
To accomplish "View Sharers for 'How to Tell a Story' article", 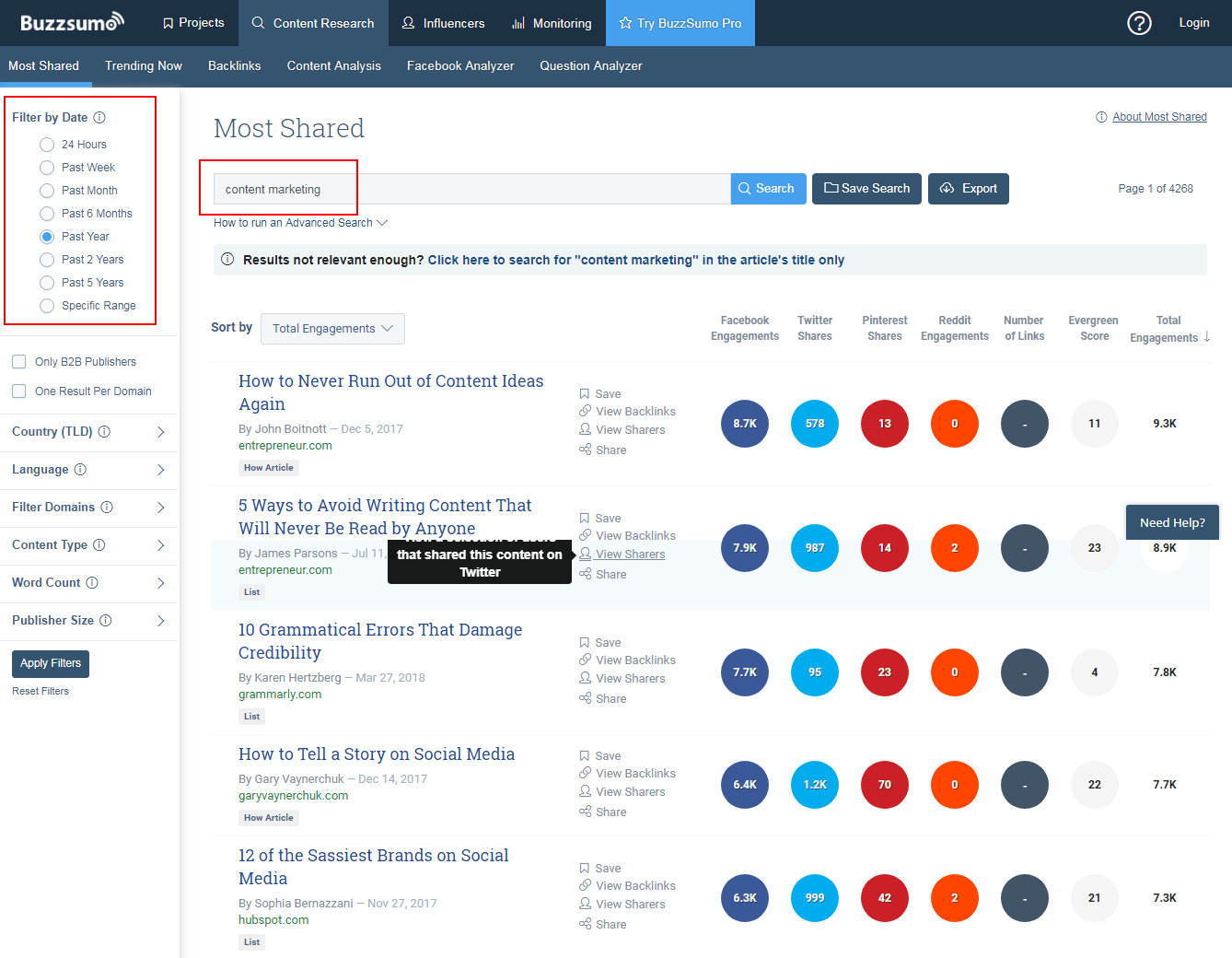I will [622, 791].
